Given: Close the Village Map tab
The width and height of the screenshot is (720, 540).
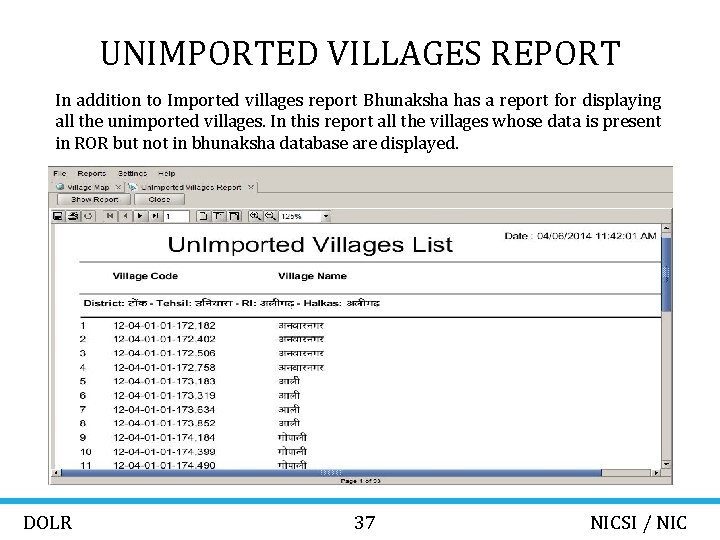Looking at the screenshot, I should pos(118,187).
